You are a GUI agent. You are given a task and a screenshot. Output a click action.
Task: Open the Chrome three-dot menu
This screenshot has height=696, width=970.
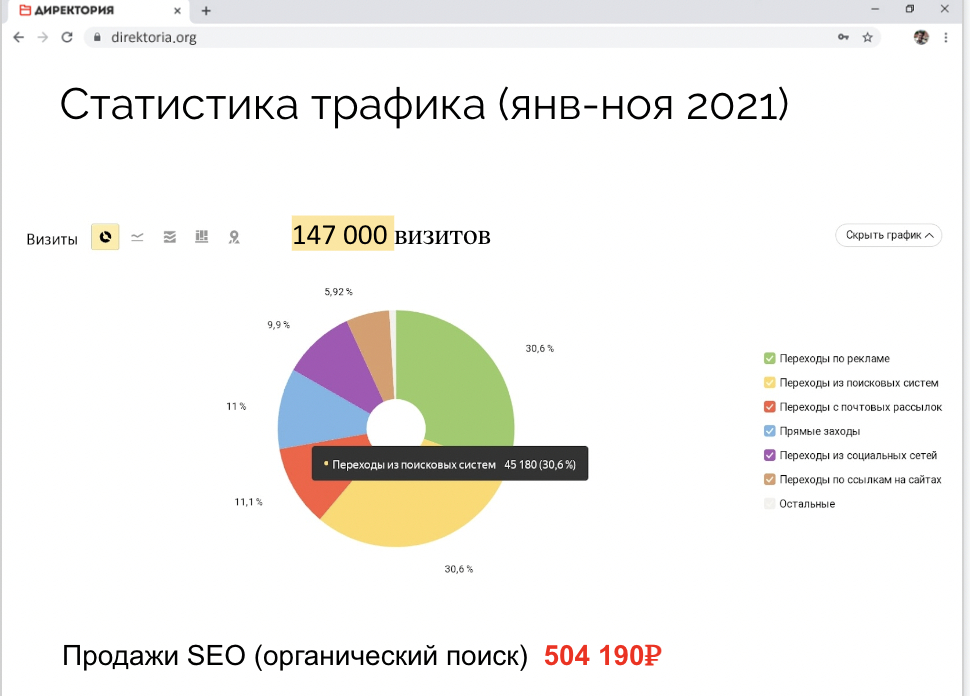[x=946, y=37]
